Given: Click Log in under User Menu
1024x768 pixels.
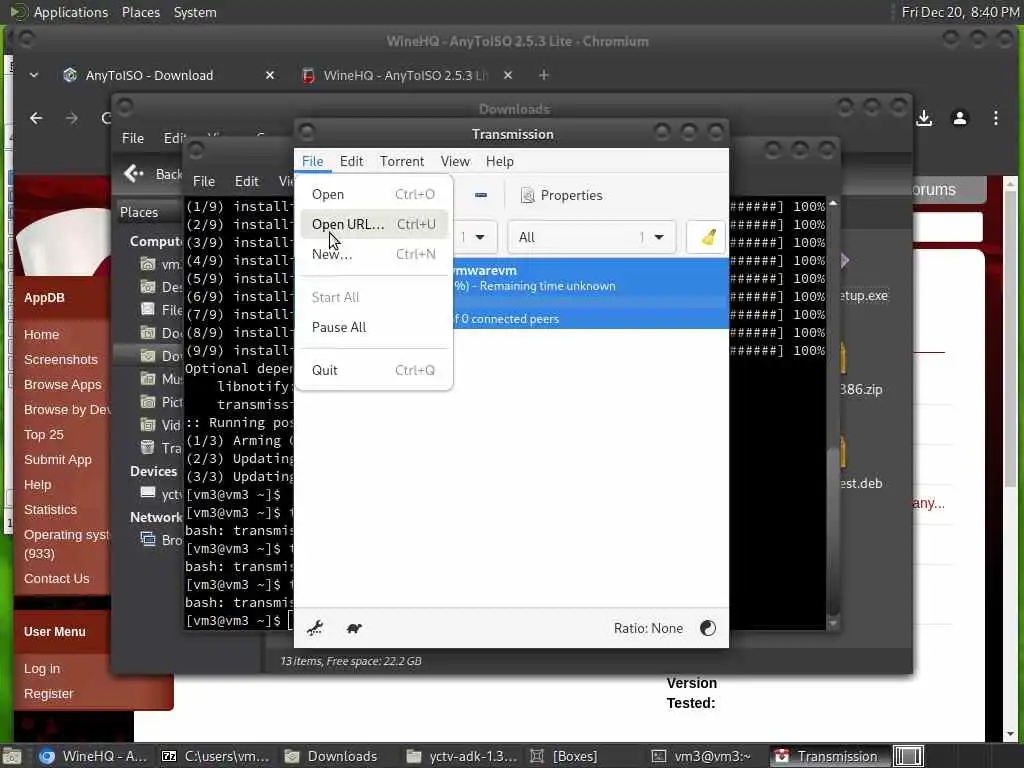Looking at the screenshot, I should (42, 669).
